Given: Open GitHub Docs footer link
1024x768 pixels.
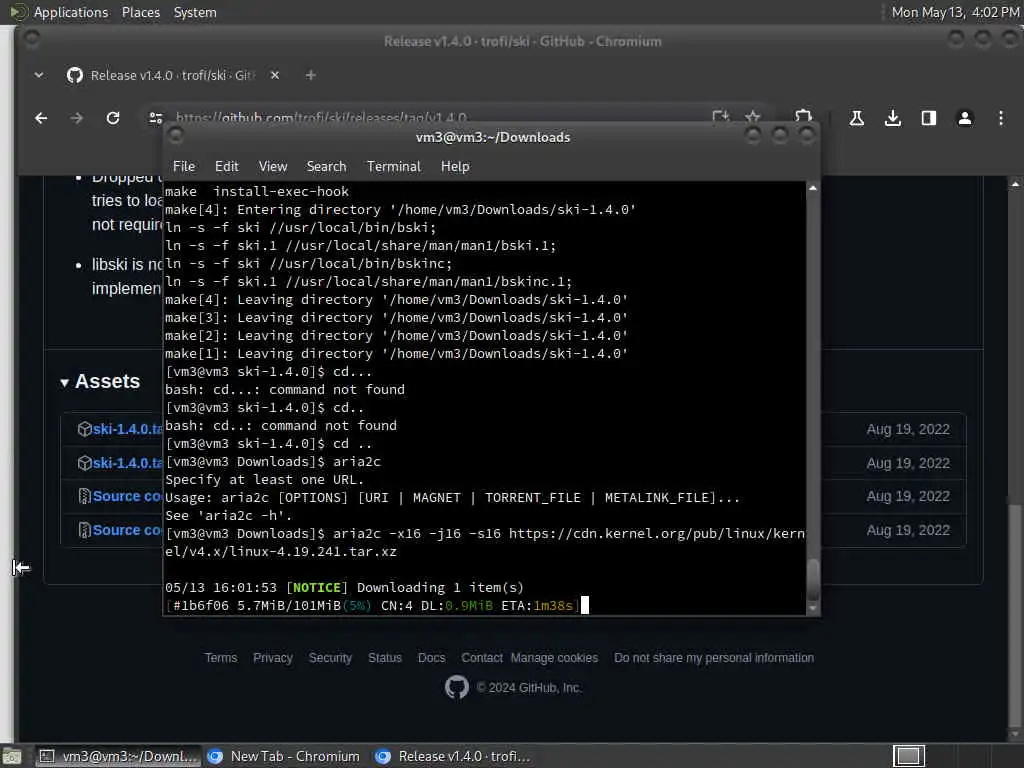Looking at the screenshot, I should pos(431,658).
